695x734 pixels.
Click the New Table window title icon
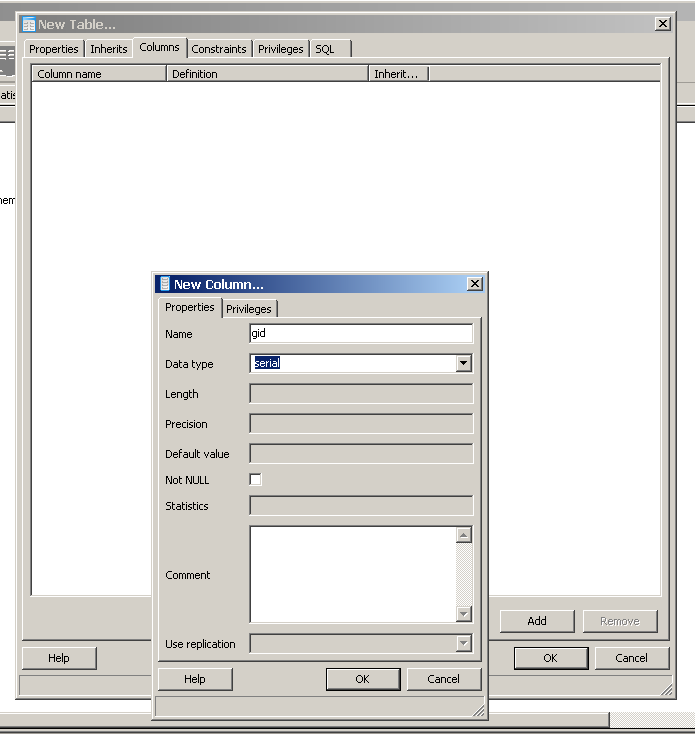pos(29,24)
